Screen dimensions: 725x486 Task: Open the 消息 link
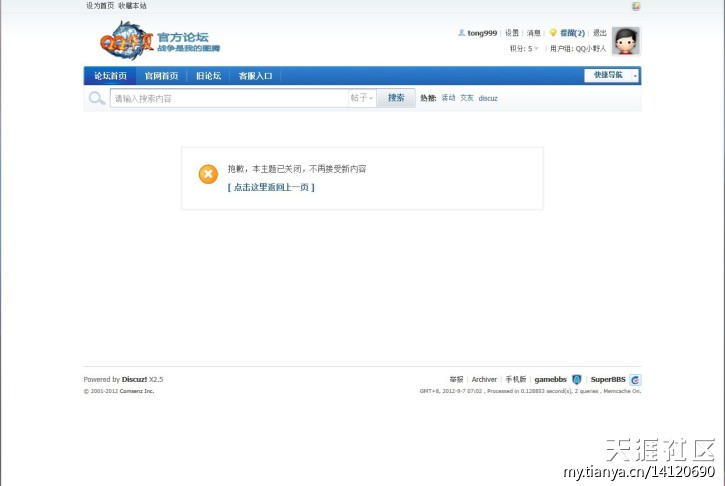[x=534, y=33]
